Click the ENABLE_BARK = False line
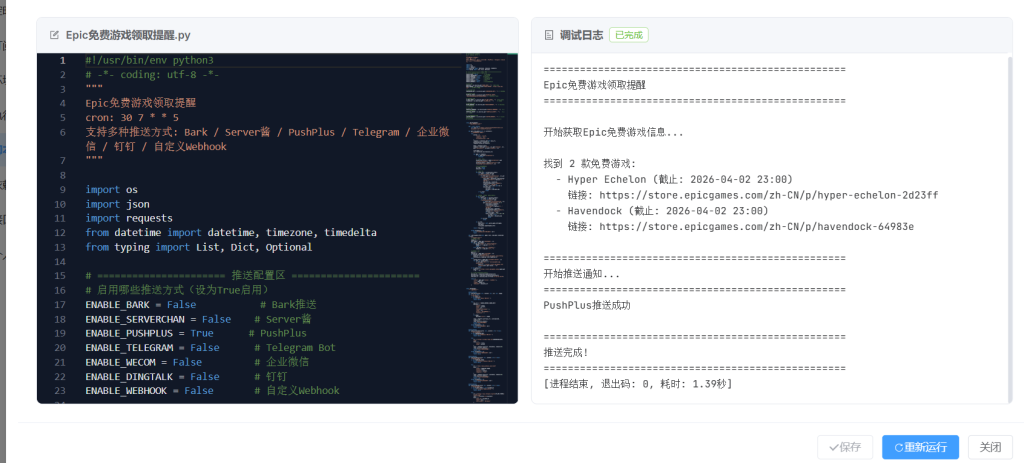 (x=201, y=305)
